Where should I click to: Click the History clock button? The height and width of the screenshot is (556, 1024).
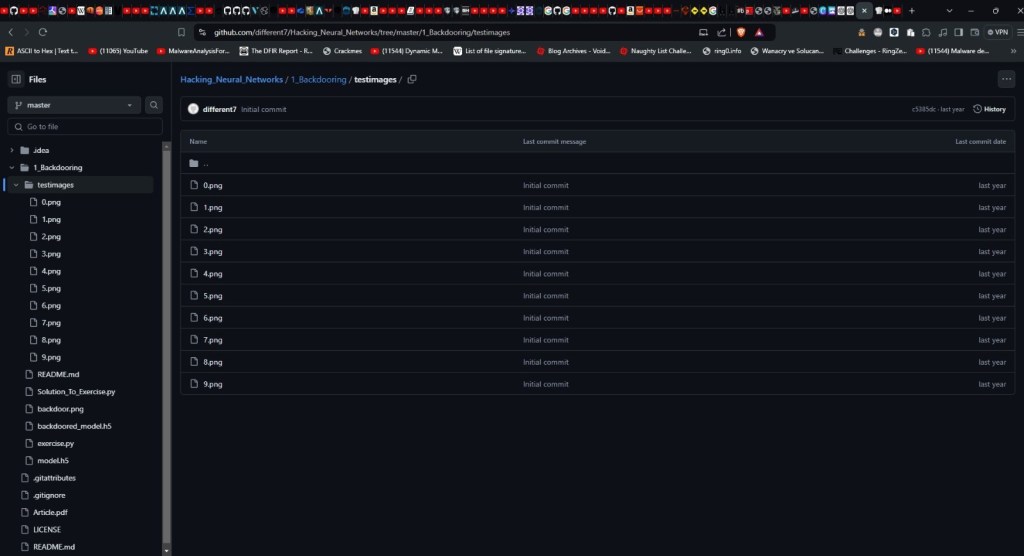click(989, 109)
